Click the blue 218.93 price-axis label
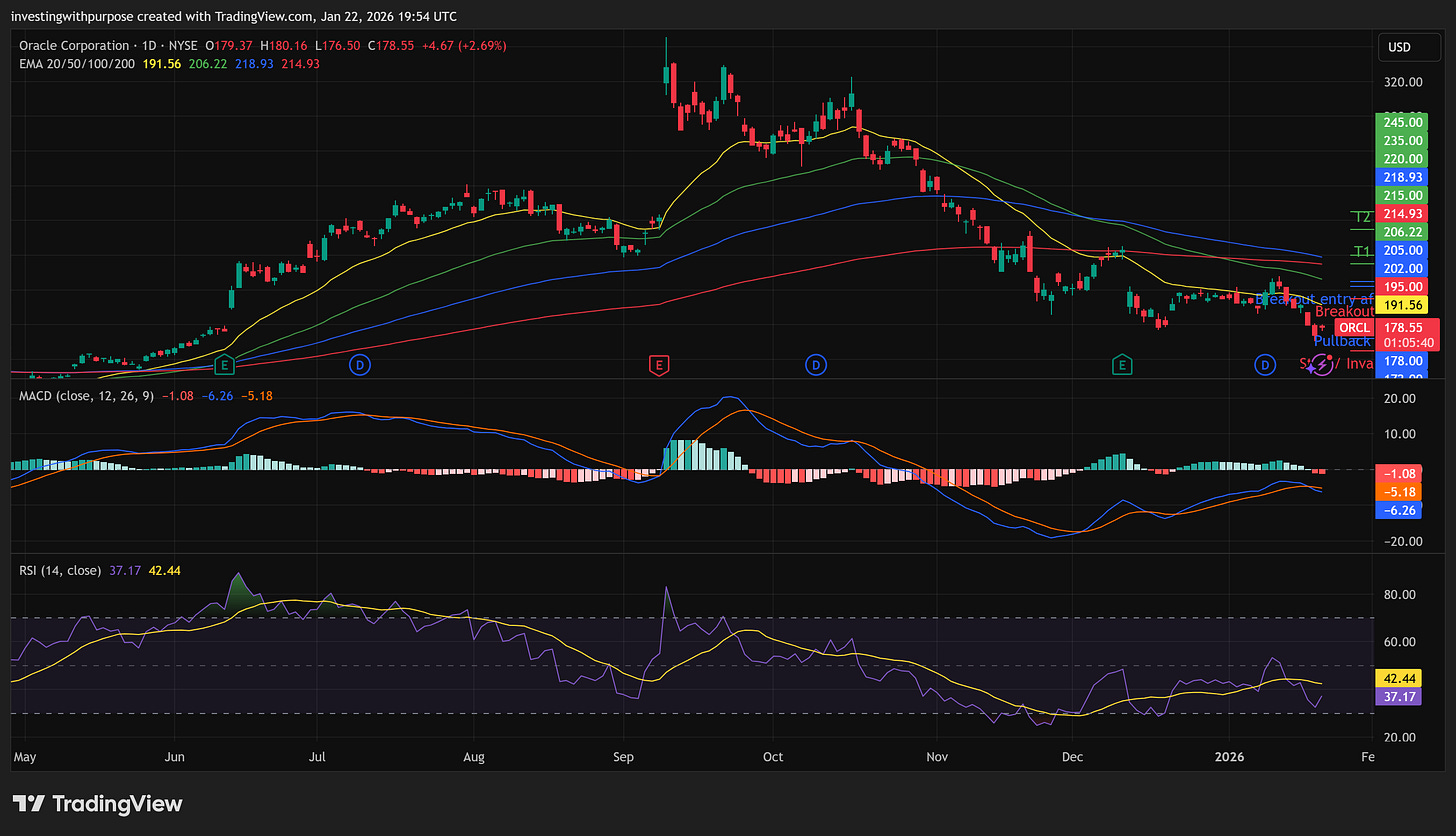 [x=1402, y=177]
